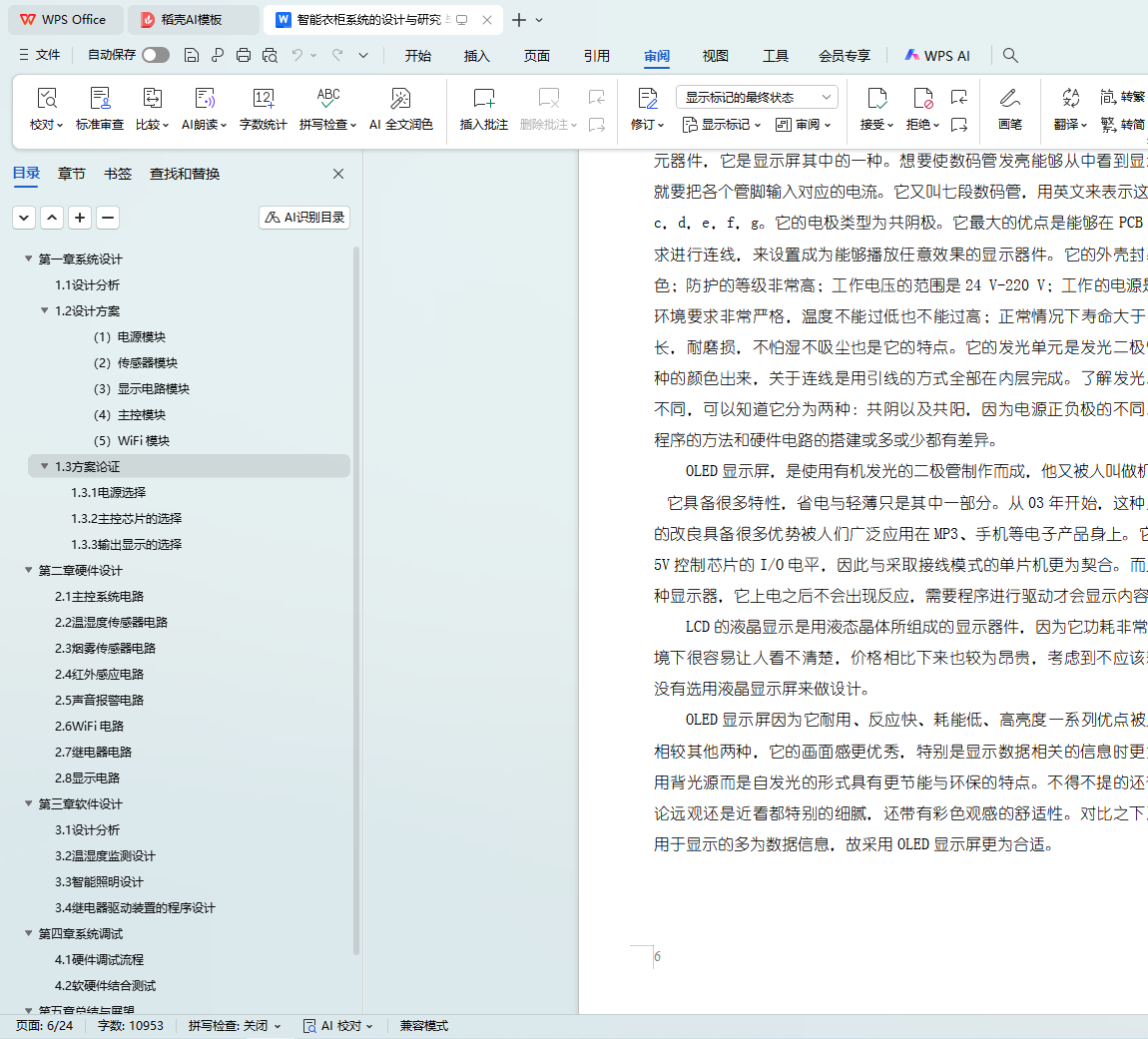
Task: Open the 显示标记的最终状态 dropdown
Action: pyautogui.click(x=756, y=97)
